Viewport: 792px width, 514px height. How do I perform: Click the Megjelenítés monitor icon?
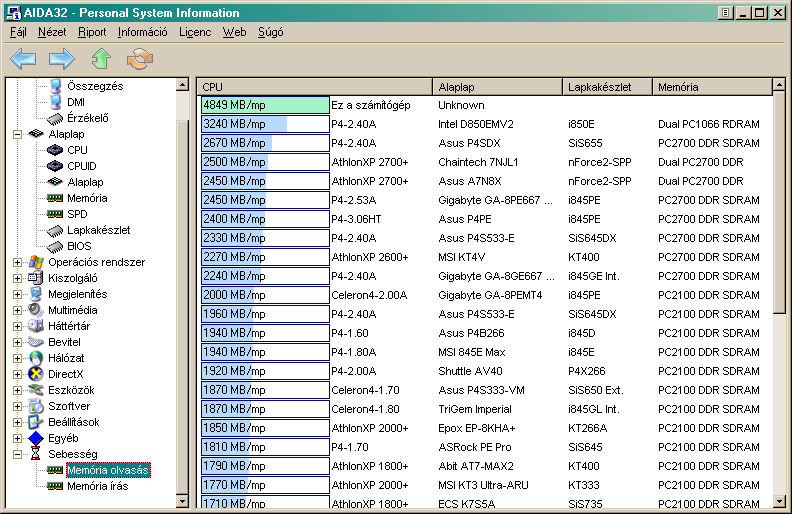tap(36, 294)
